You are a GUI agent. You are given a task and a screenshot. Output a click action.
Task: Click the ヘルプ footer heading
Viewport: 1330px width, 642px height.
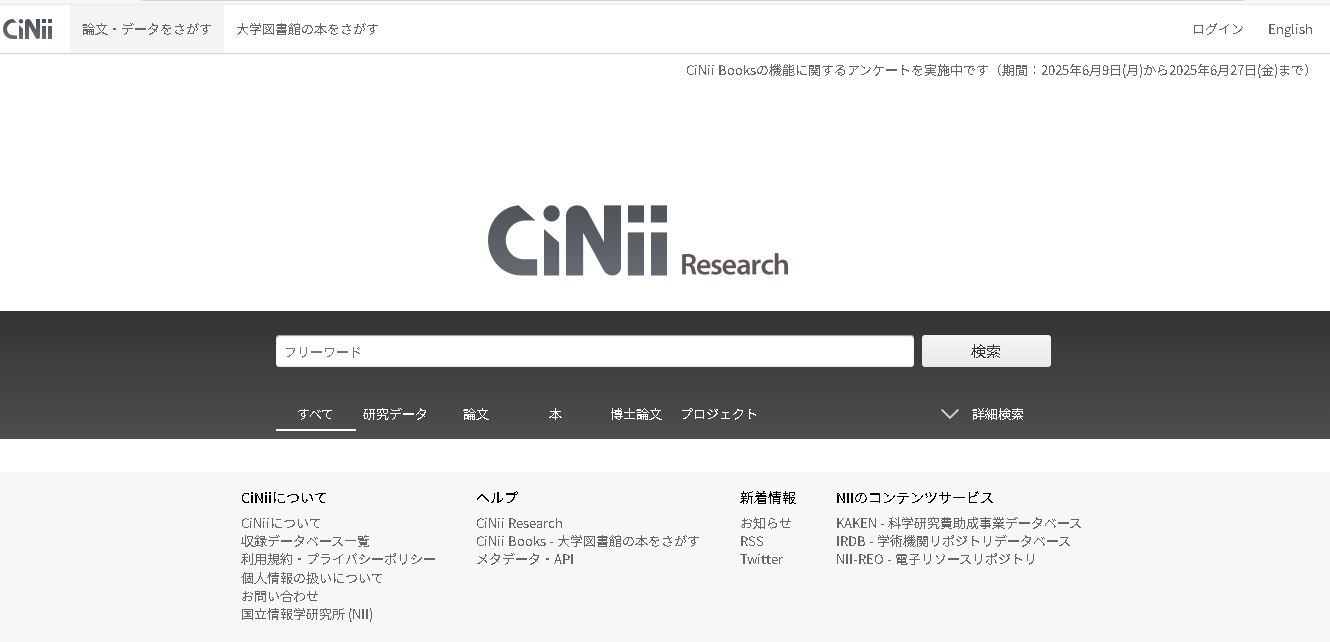pyautogui.click(x=497, y=497)
